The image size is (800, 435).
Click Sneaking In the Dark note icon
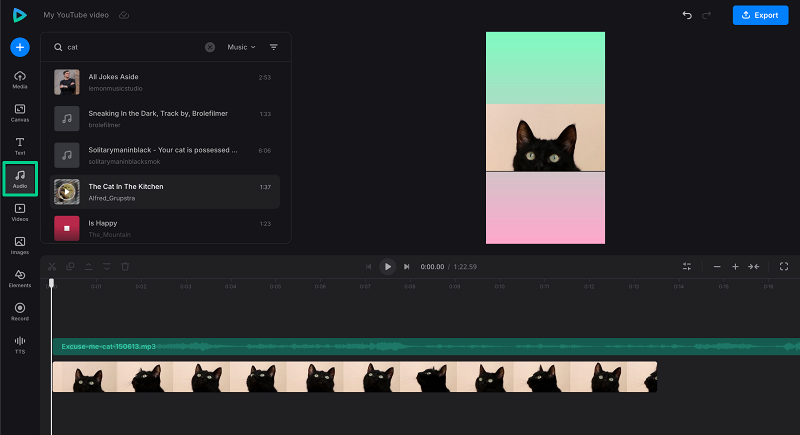[67, 119]
